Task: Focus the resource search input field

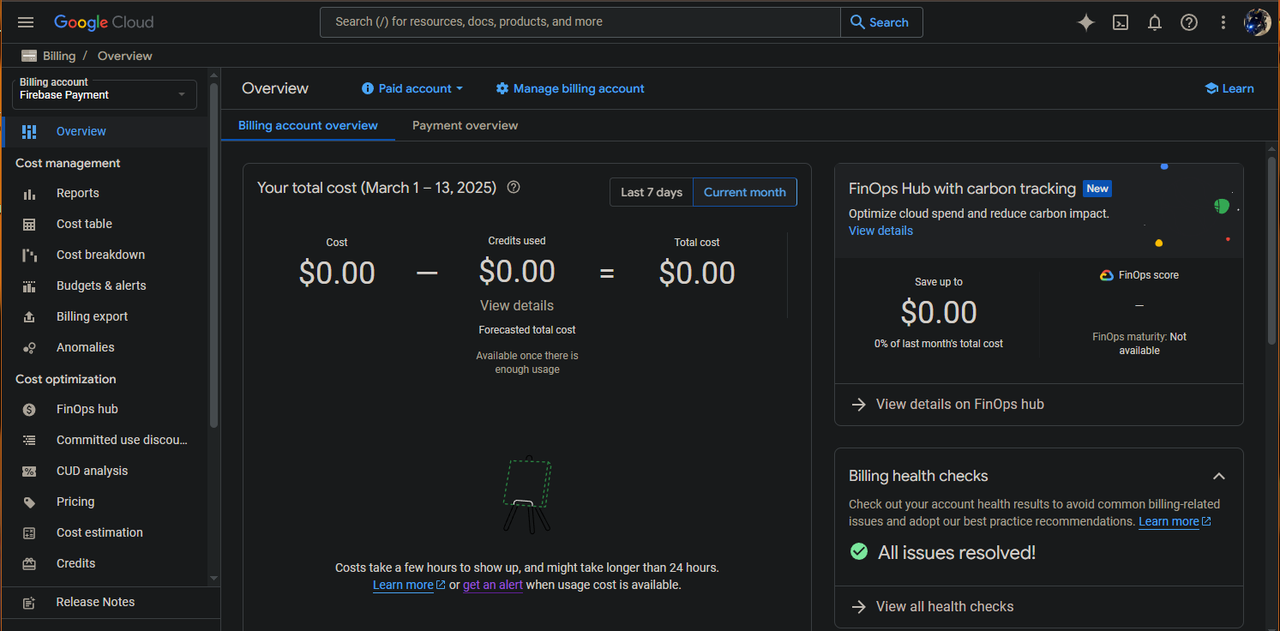Action: [580, 22]
